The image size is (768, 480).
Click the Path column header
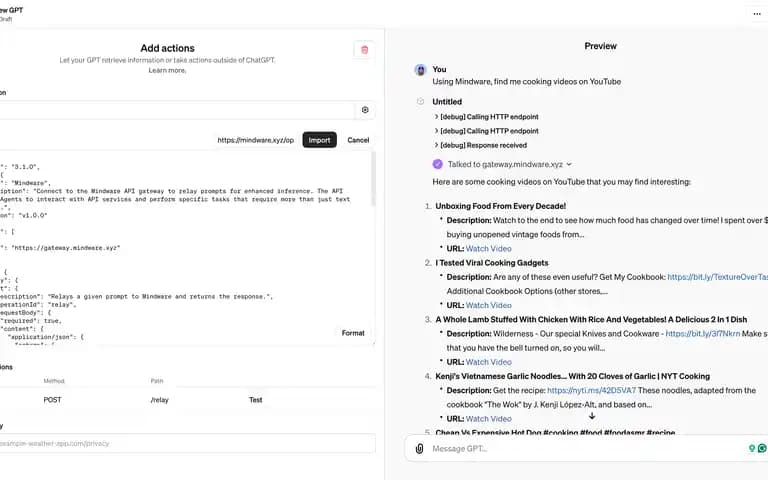(x=157, y=381)
